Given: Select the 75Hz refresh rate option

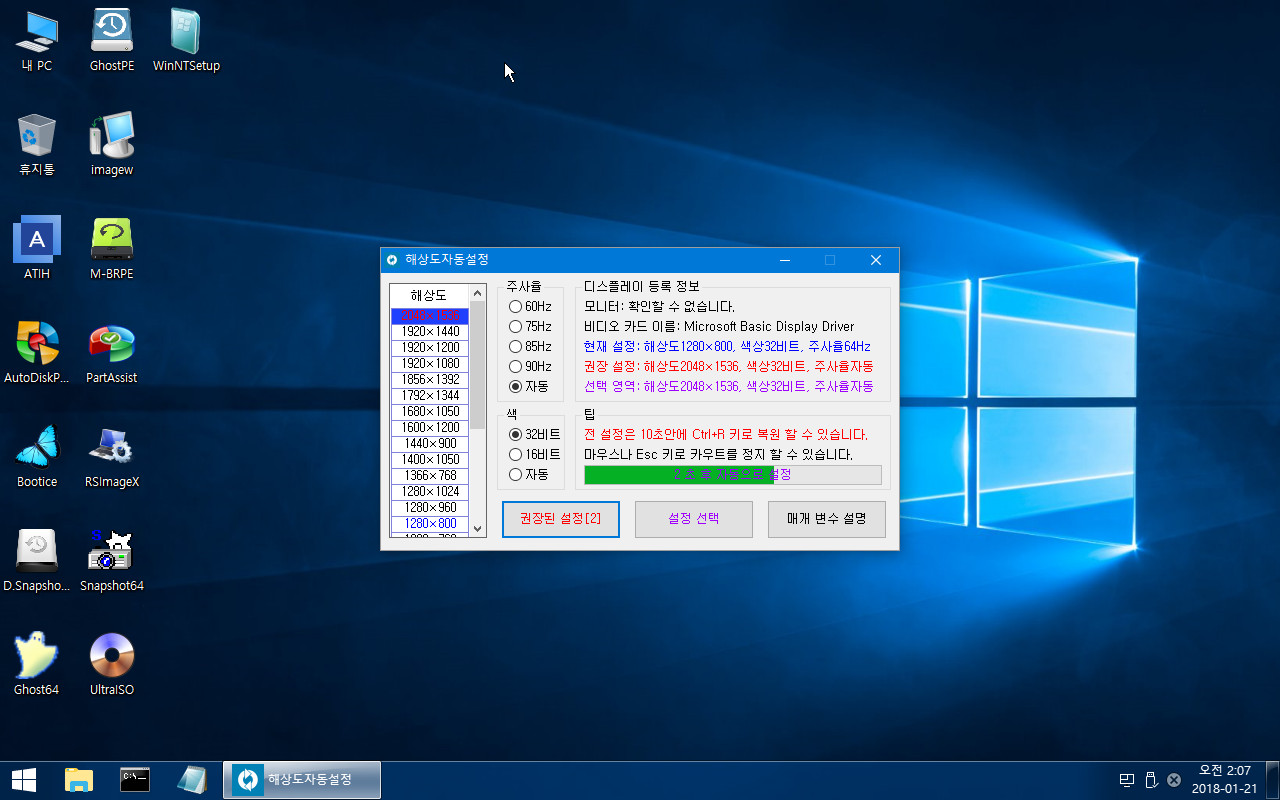Looking at the screenshot, I should (530, 326).
